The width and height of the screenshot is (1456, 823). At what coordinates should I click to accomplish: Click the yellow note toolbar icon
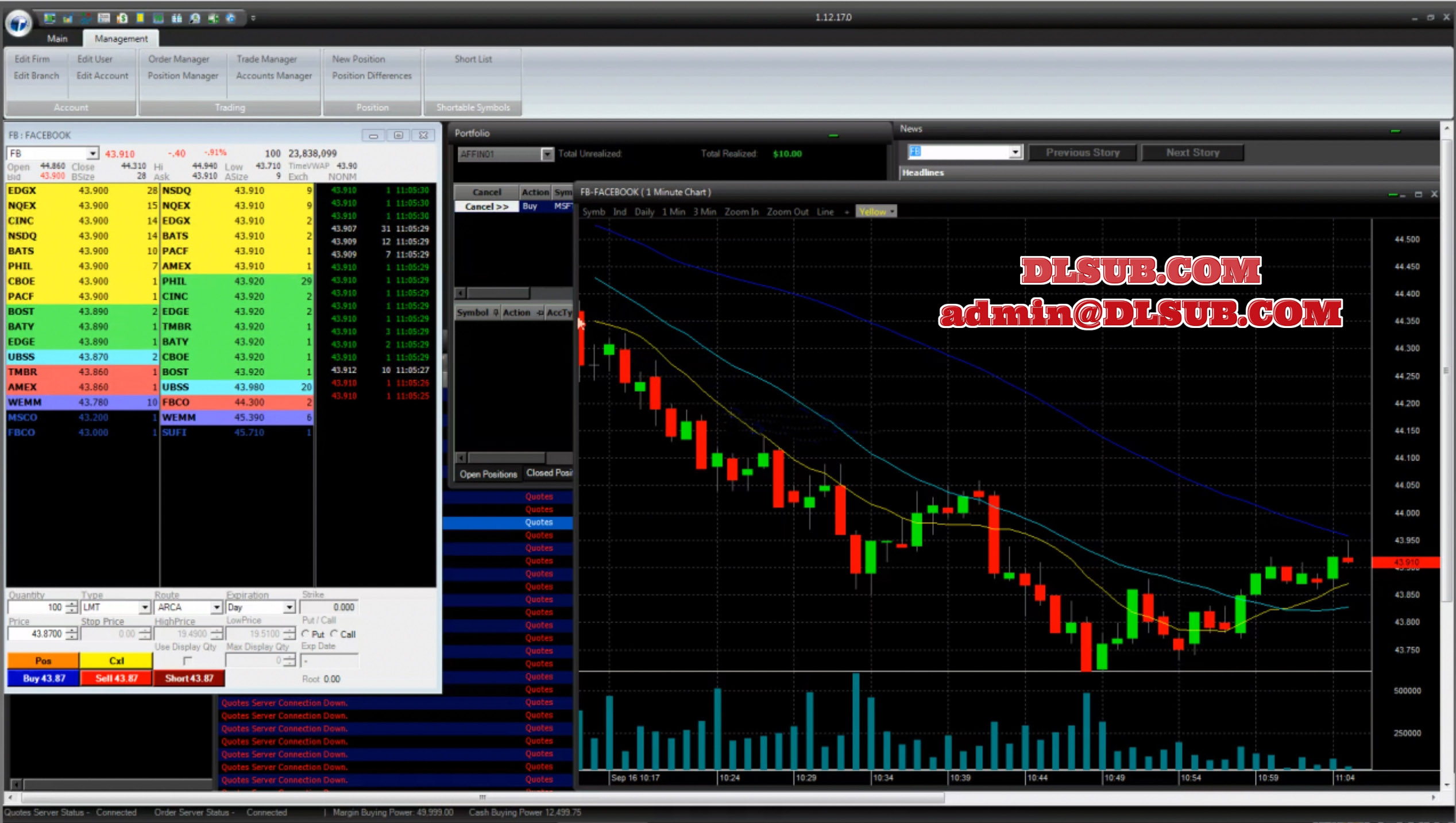140,18
